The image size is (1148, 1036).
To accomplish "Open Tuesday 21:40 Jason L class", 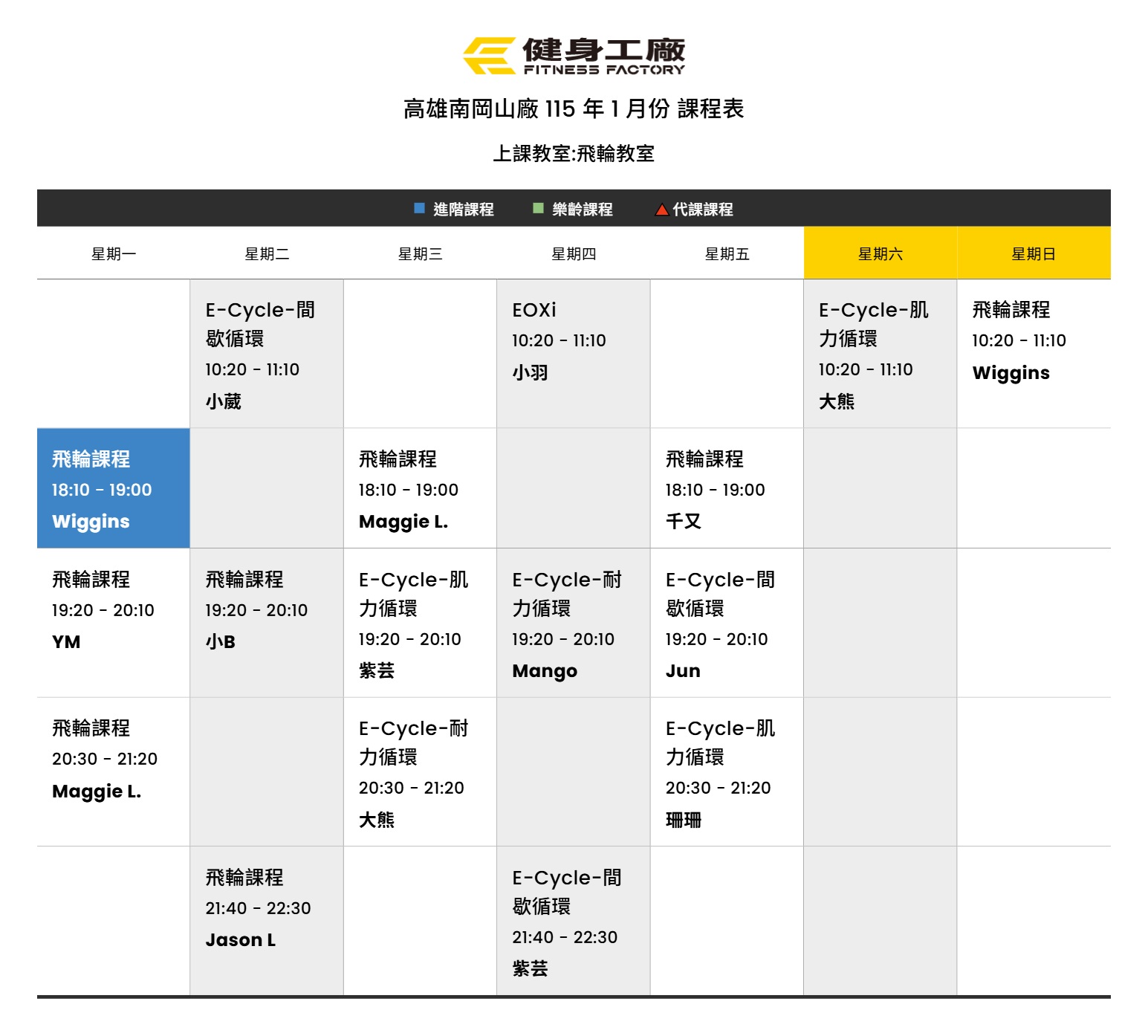I will [267, 907].
